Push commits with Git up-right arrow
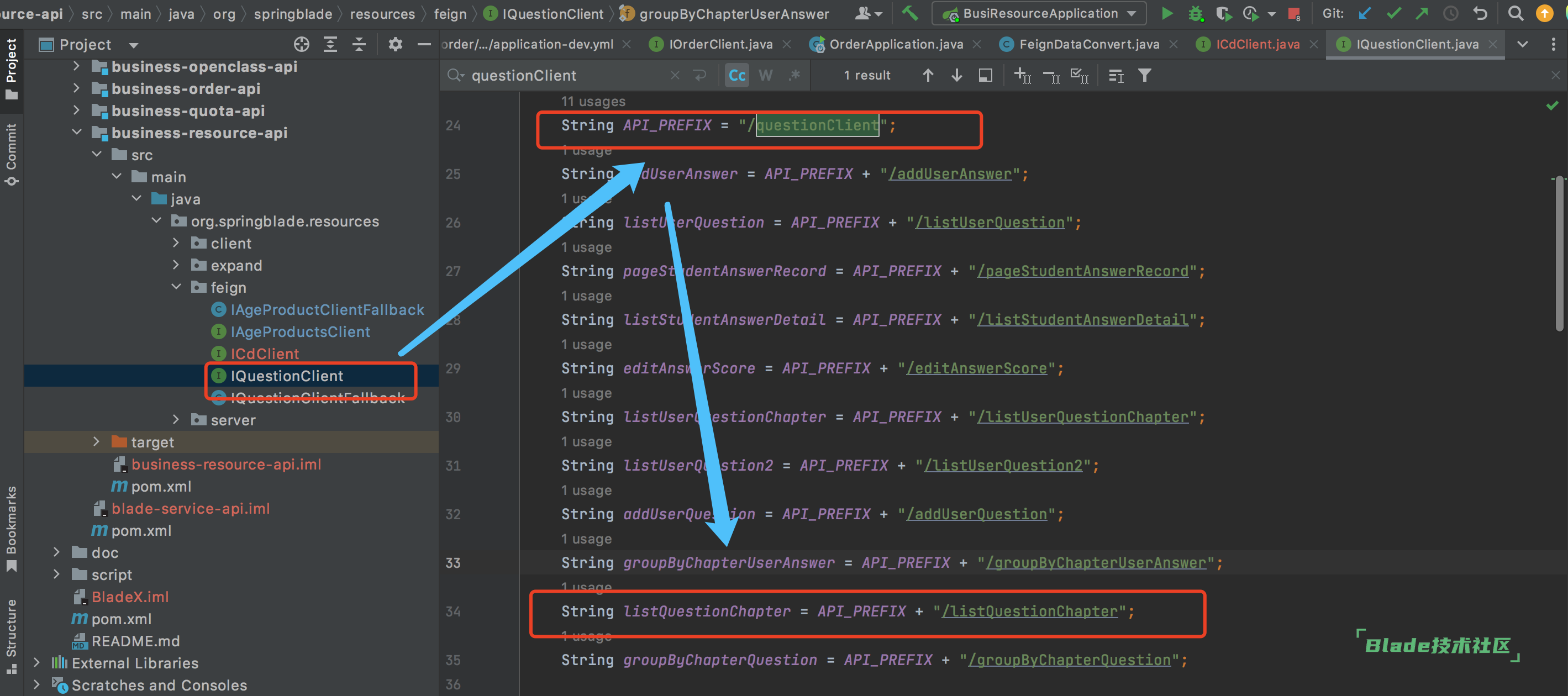Viewport: 1568px width, 696px height. coord(1422,13)
